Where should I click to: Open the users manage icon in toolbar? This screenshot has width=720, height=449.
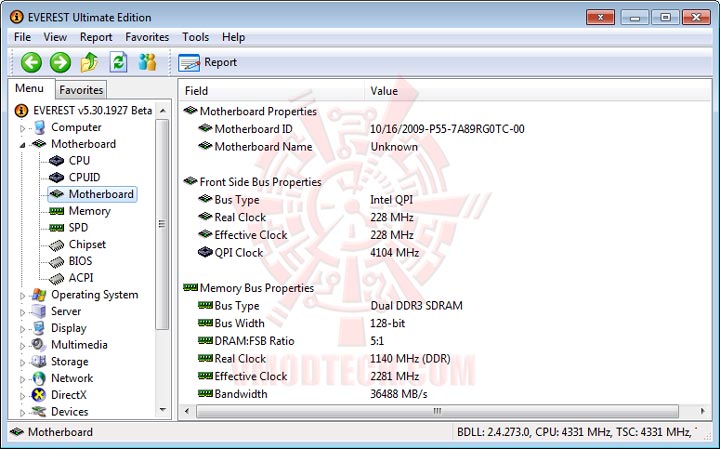[x=147, y=62]
